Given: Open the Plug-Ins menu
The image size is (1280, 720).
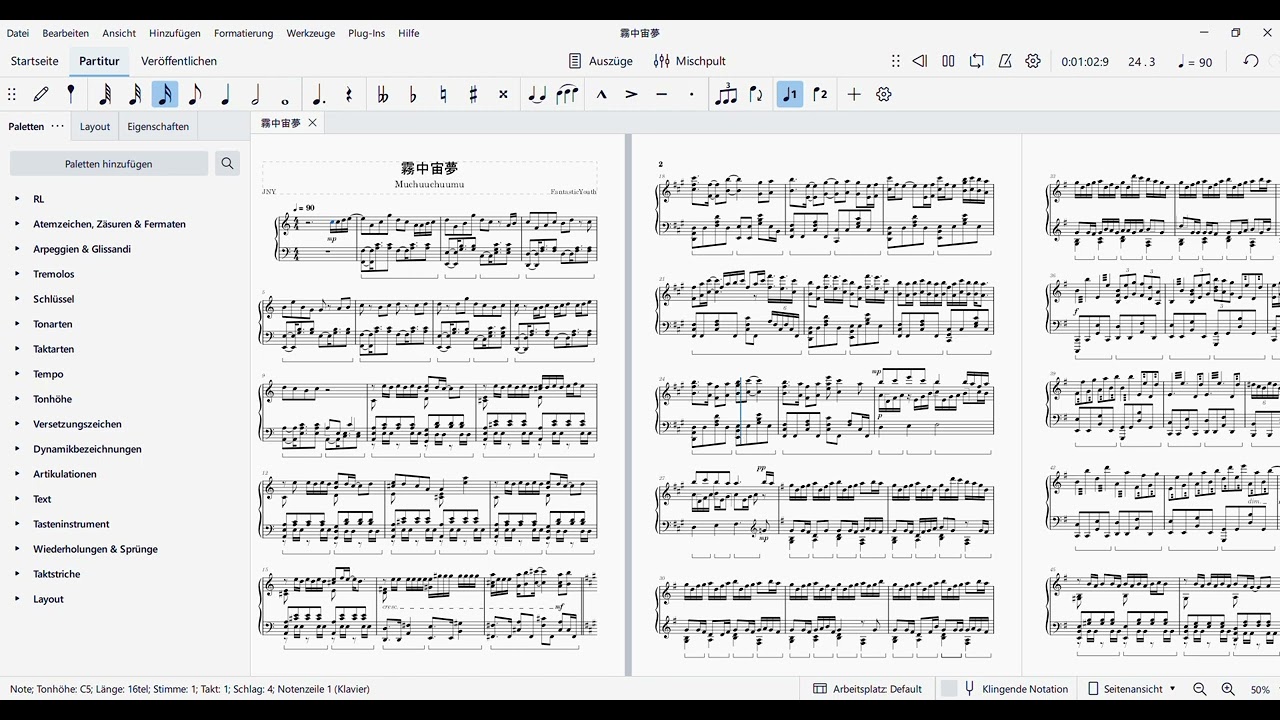Looking at the screenshot, I should coord(367,33).
